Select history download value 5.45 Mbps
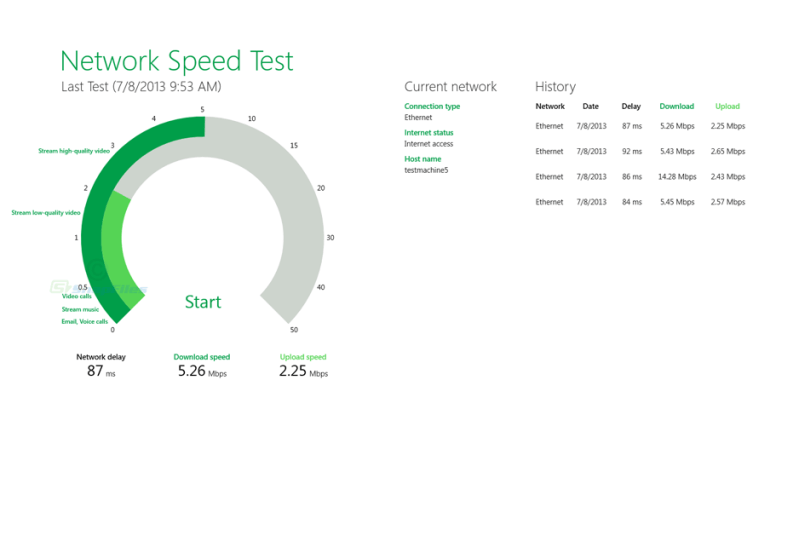799x547 pixels. click(x=677, y=202)
